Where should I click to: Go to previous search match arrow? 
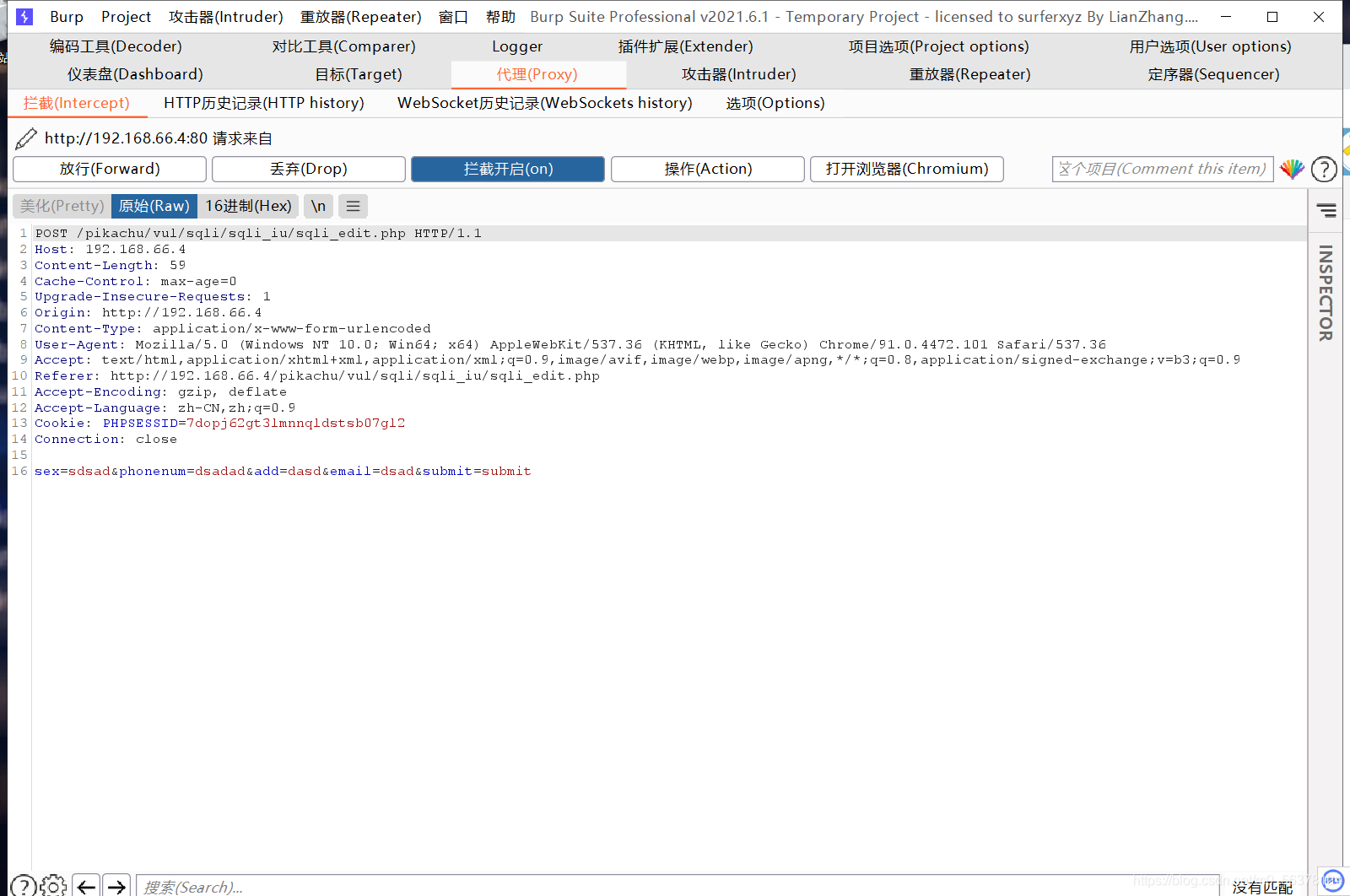point(86,886)
